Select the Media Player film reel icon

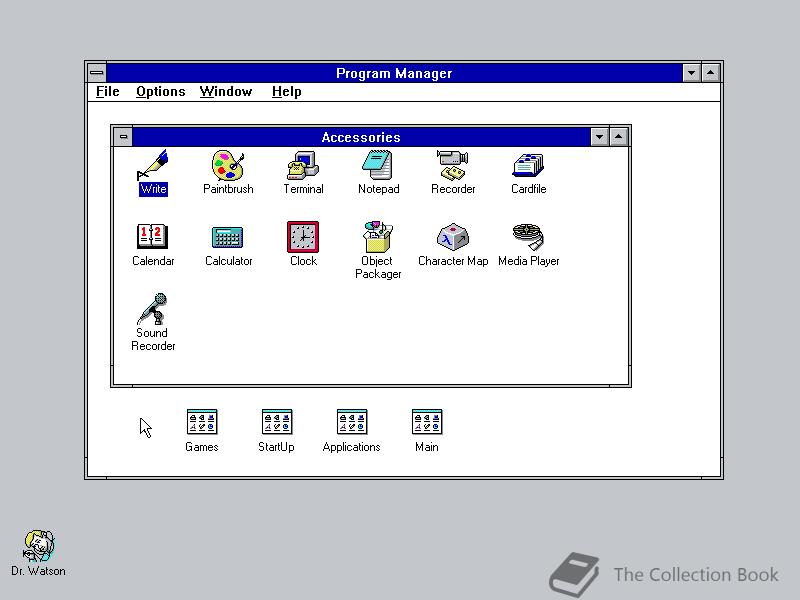click(x=528, y=237)
